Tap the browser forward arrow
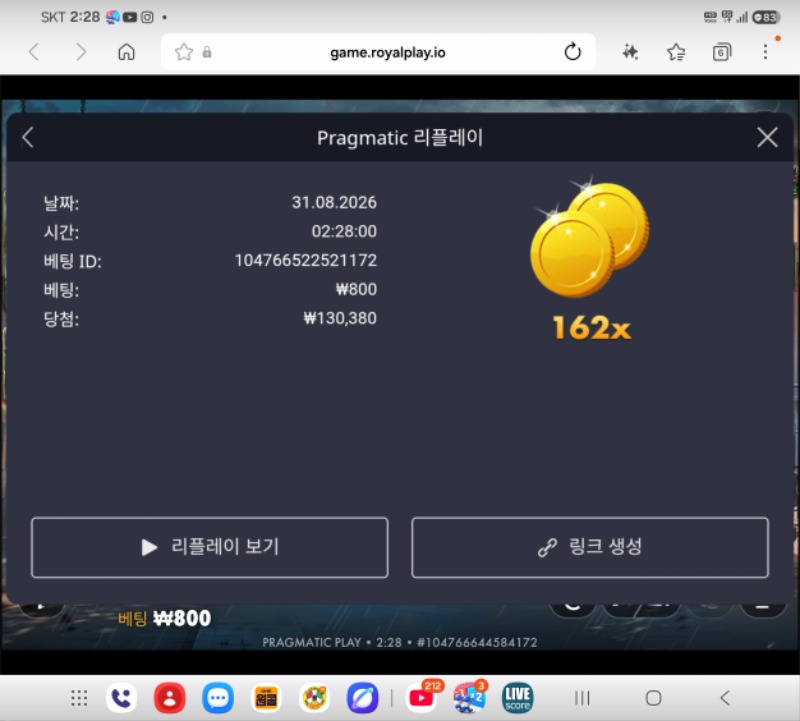 81,52
